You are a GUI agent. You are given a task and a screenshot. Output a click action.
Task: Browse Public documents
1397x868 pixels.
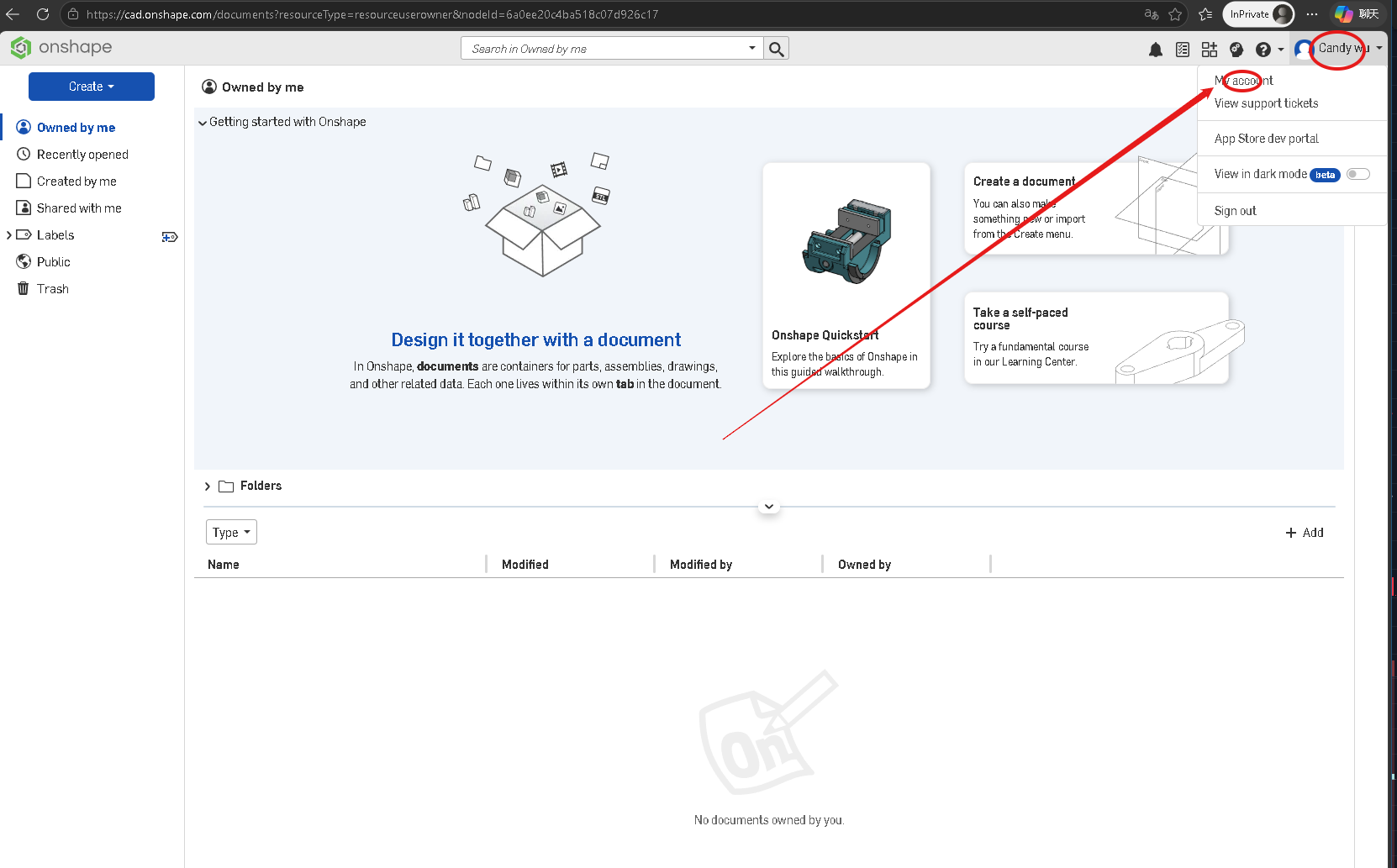pos(54,262)
